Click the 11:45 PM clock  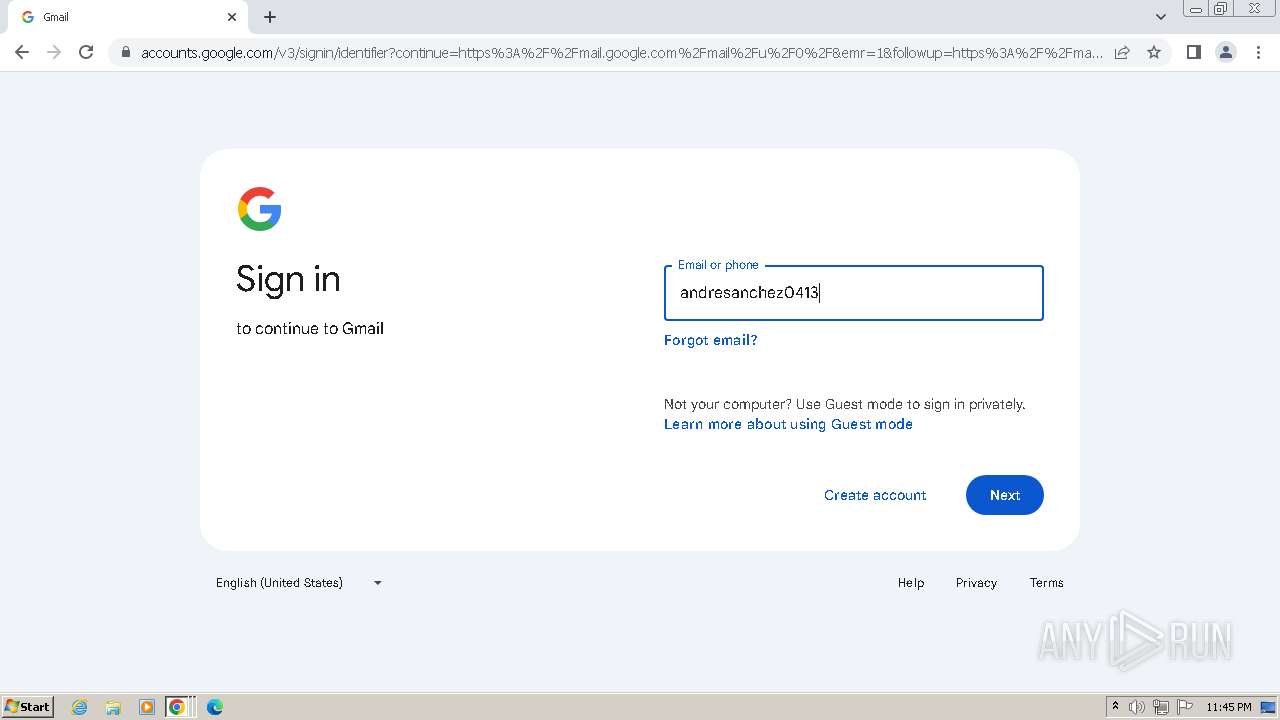click(1228, 707)
